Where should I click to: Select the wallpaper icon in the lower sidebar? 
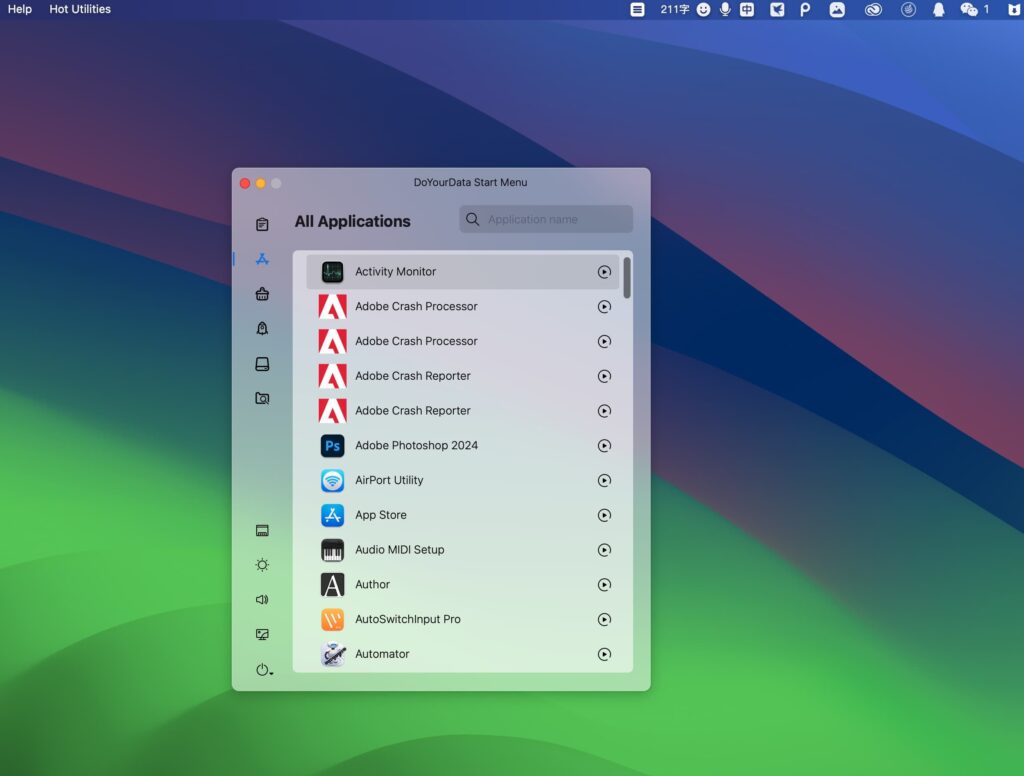pos(261,634)
